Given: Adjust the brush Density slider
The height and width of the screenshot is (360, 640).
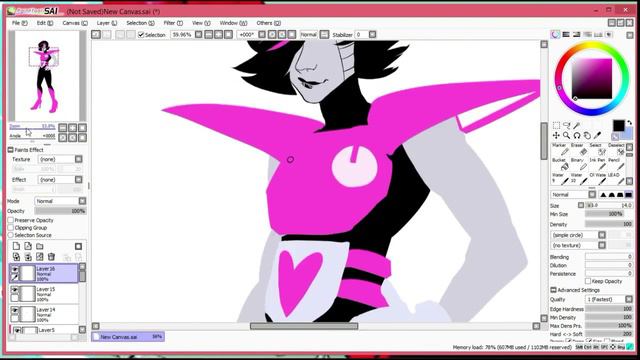Looking at the screenshot, I should [x=609, y=224].
